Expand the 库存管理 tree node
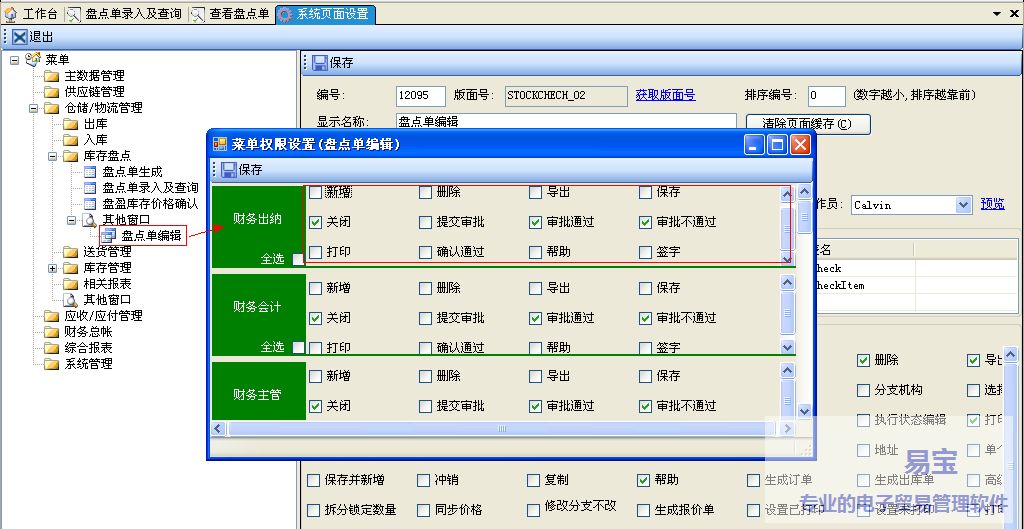This screenshot has width=1024, height=529. (52, 268)
